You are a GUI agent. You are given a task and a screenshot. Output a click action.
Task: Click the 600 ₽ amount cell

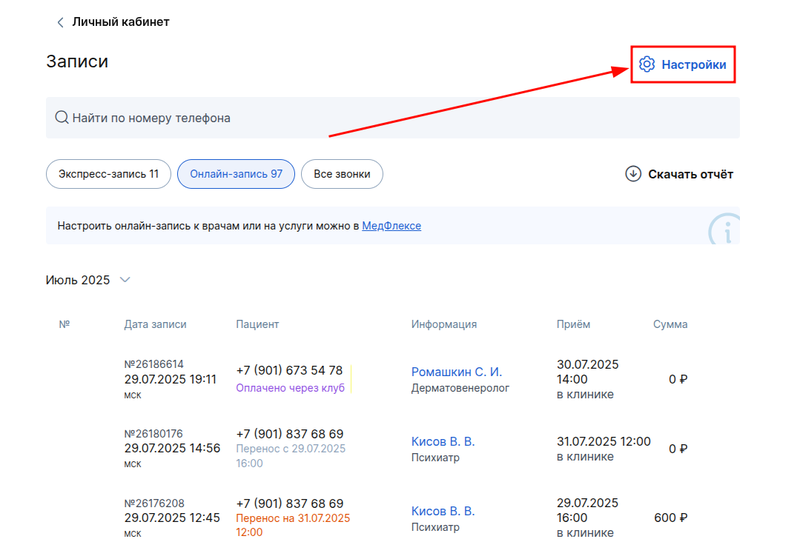(670, 518)
